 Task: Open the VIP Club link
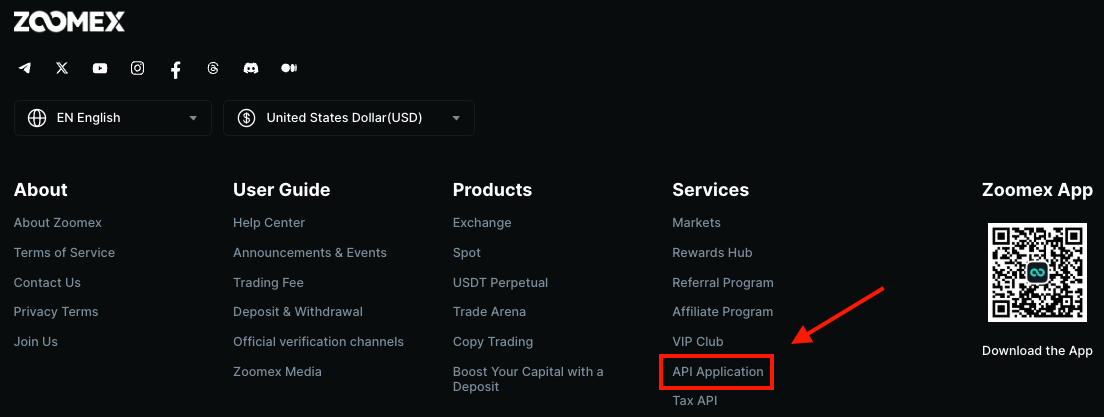tap(698, 342)
